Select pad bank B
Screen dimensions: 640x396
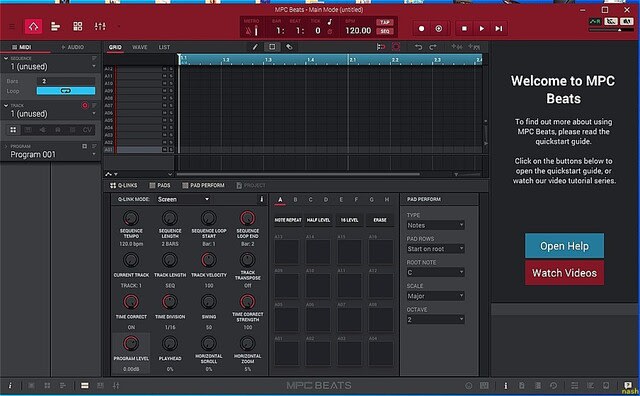click(x=295, y=200)
